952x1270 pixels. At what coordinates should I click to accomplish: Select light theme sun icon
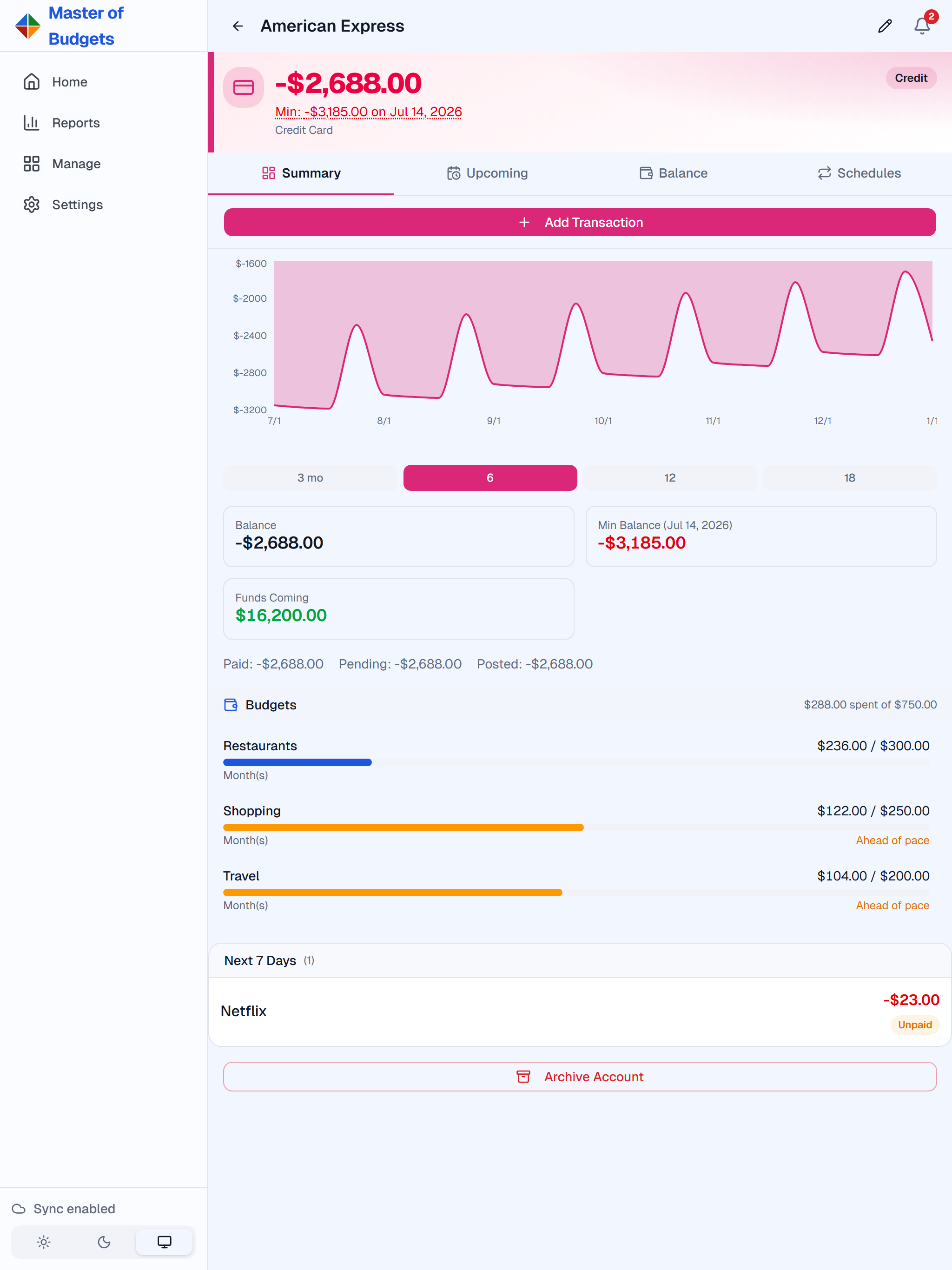(x=44, y=1242)
